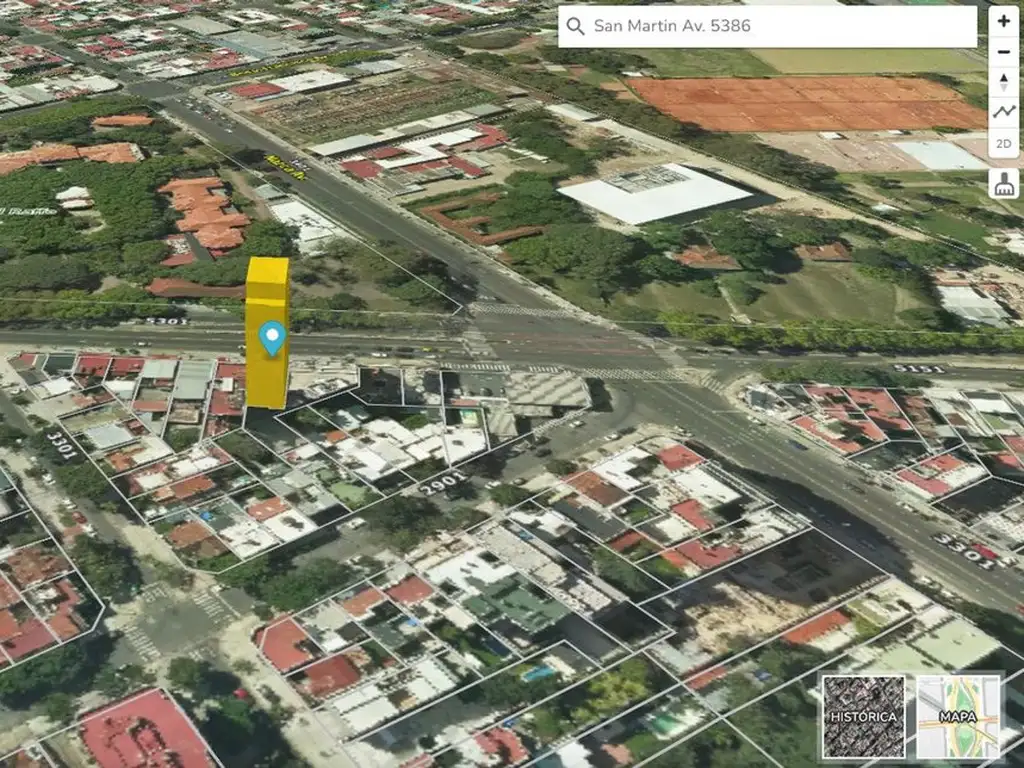Click the blue location pin marker
This screenshot has height=768, width=1024.
point(271,338)
